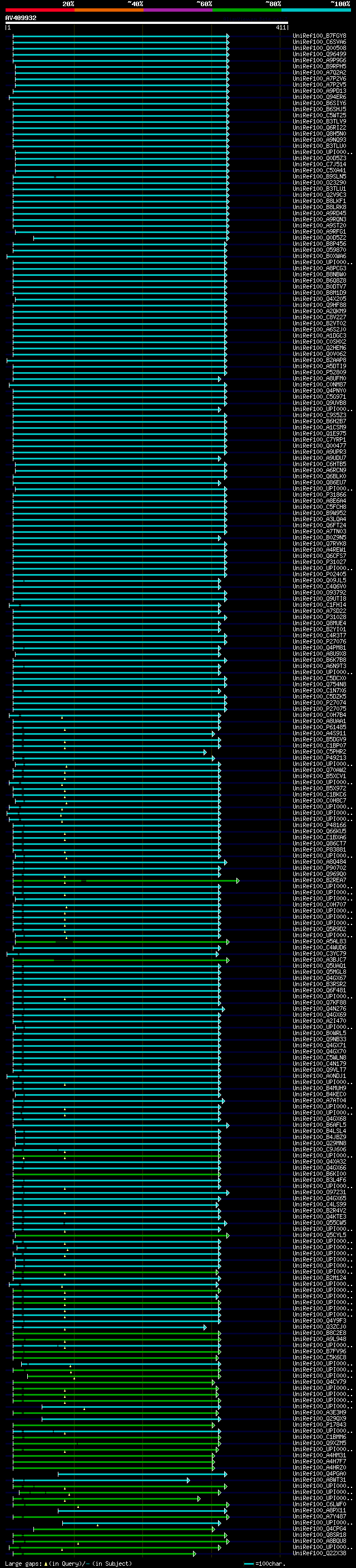This screenshot has width=356, height=1568.
Task: Select the UniRef100_A9NQ93 label
Action: coord(319,140)
